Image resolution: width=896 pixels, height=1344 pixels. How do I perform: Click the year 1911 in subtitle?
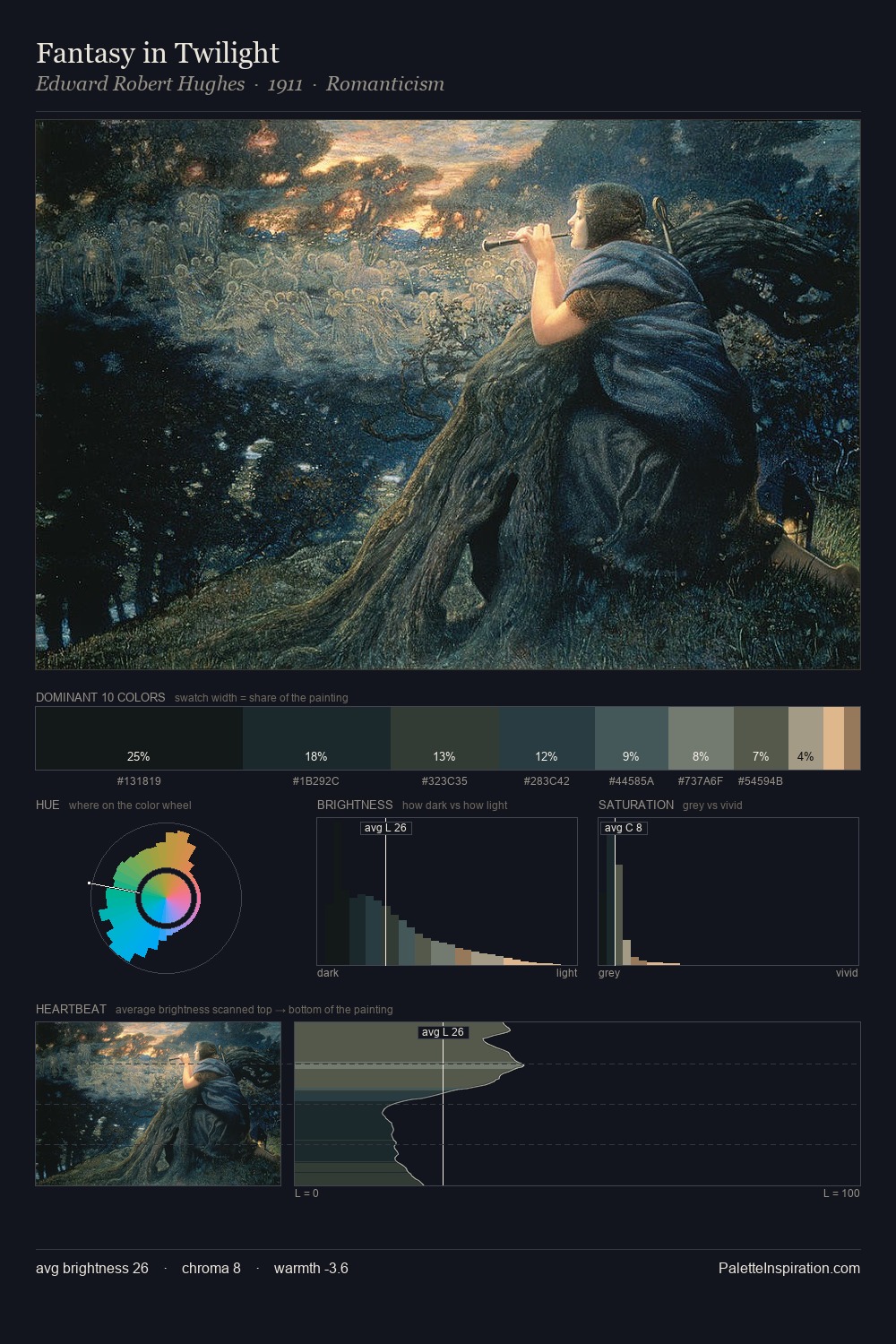point(285,84)
